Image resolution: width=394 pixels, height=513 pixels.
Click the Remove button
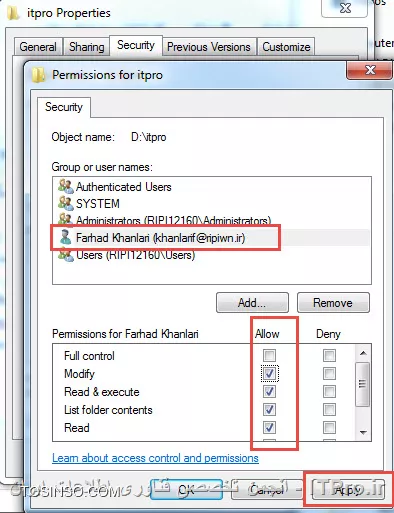click(x=333, y=303)
